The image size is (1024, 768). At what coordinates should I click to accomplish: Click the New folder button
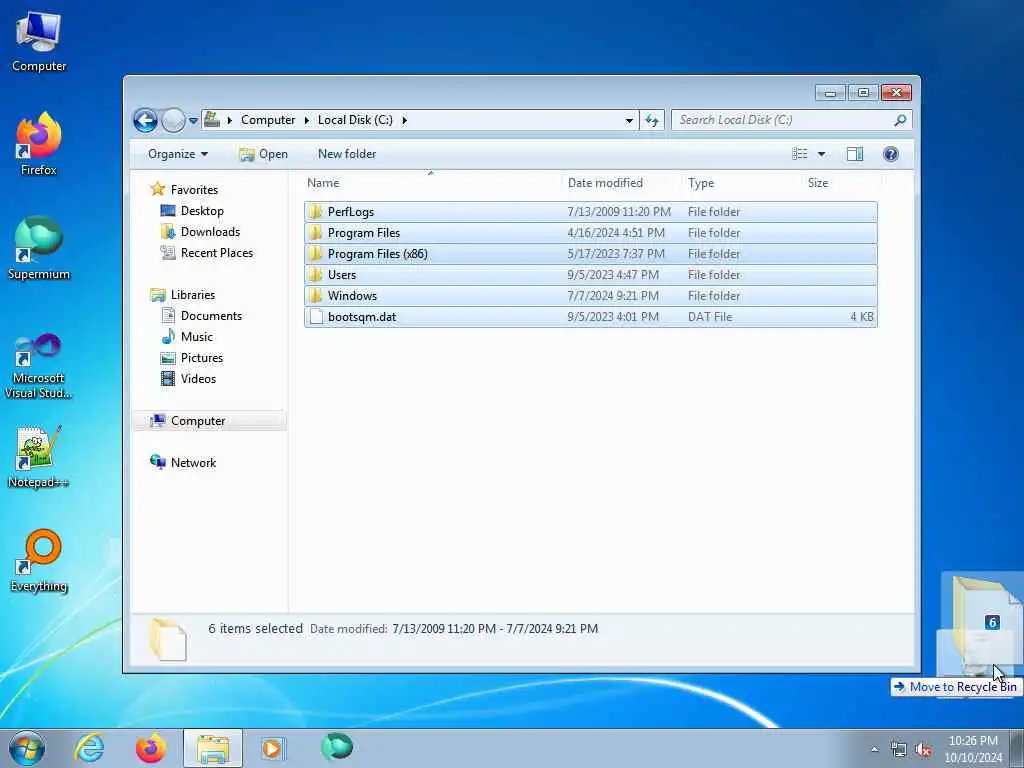point(347,154)
